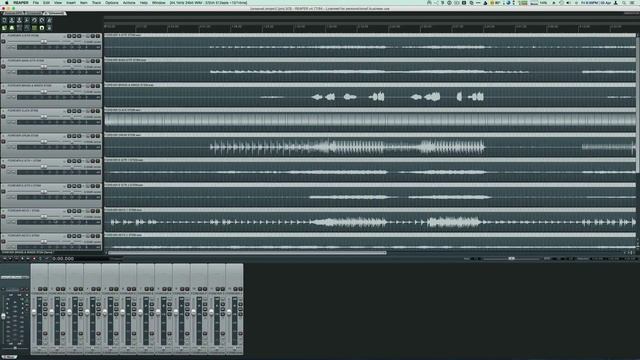Mute the E GTR STEM track
The image size is (640, 360).
(93, 36)
